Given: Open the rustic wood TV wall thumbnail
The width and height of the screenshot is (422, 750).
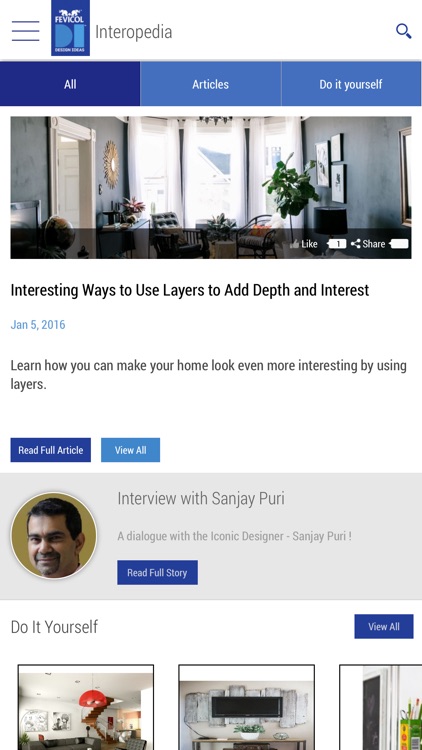Looking at the screenshot, I should (246, 707).
